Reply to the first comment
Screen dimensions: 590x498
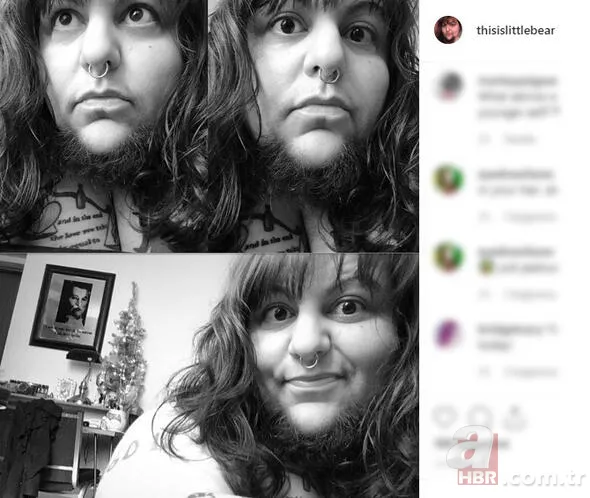click(520, 139)
